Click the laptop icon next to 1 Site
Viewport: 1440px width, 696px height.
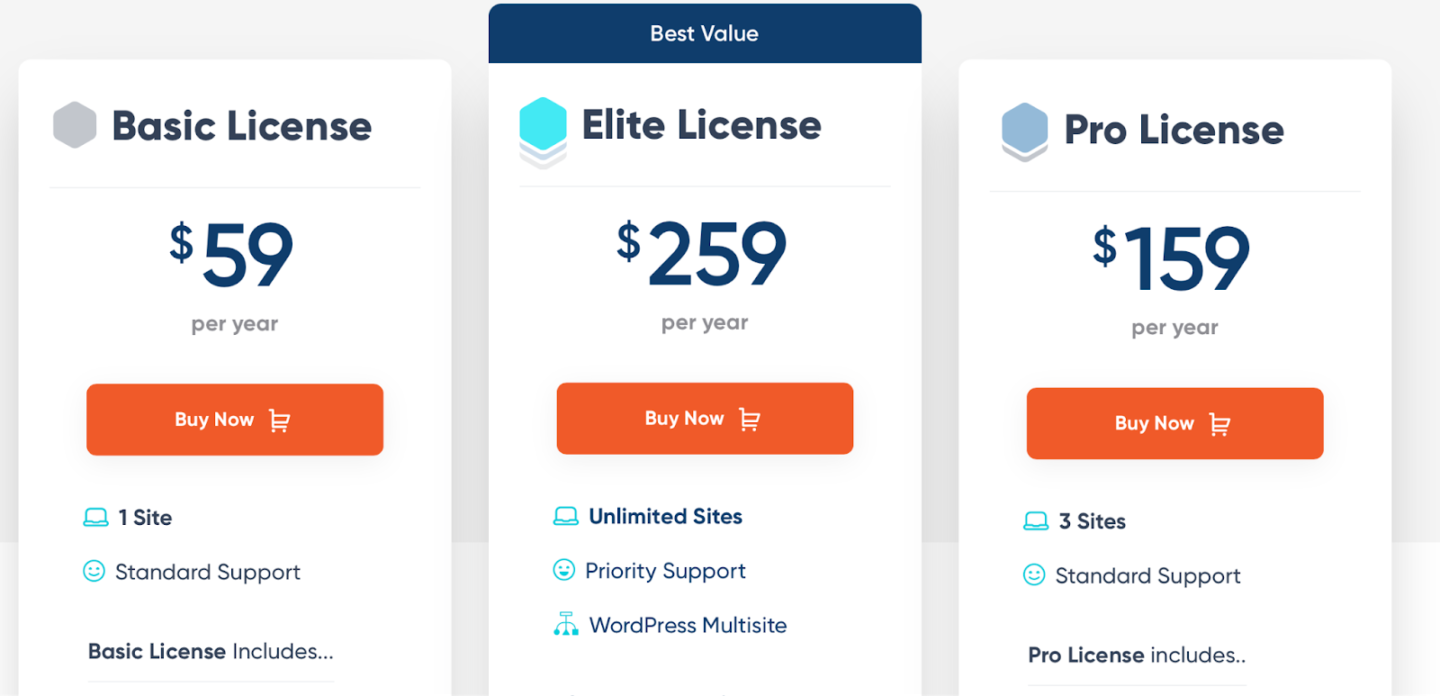96,517
